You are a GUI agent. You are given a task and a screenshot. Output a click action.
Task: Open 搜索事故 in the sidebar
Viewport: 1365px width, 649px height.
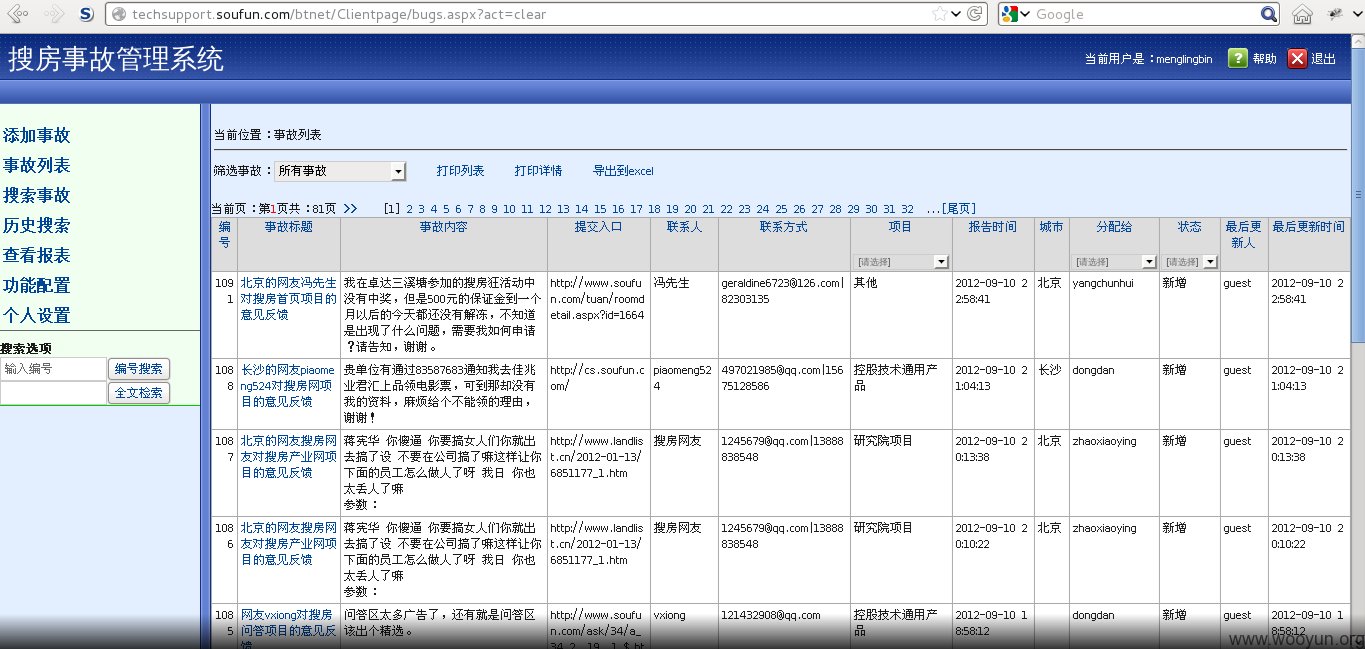[x=37, y=196]
